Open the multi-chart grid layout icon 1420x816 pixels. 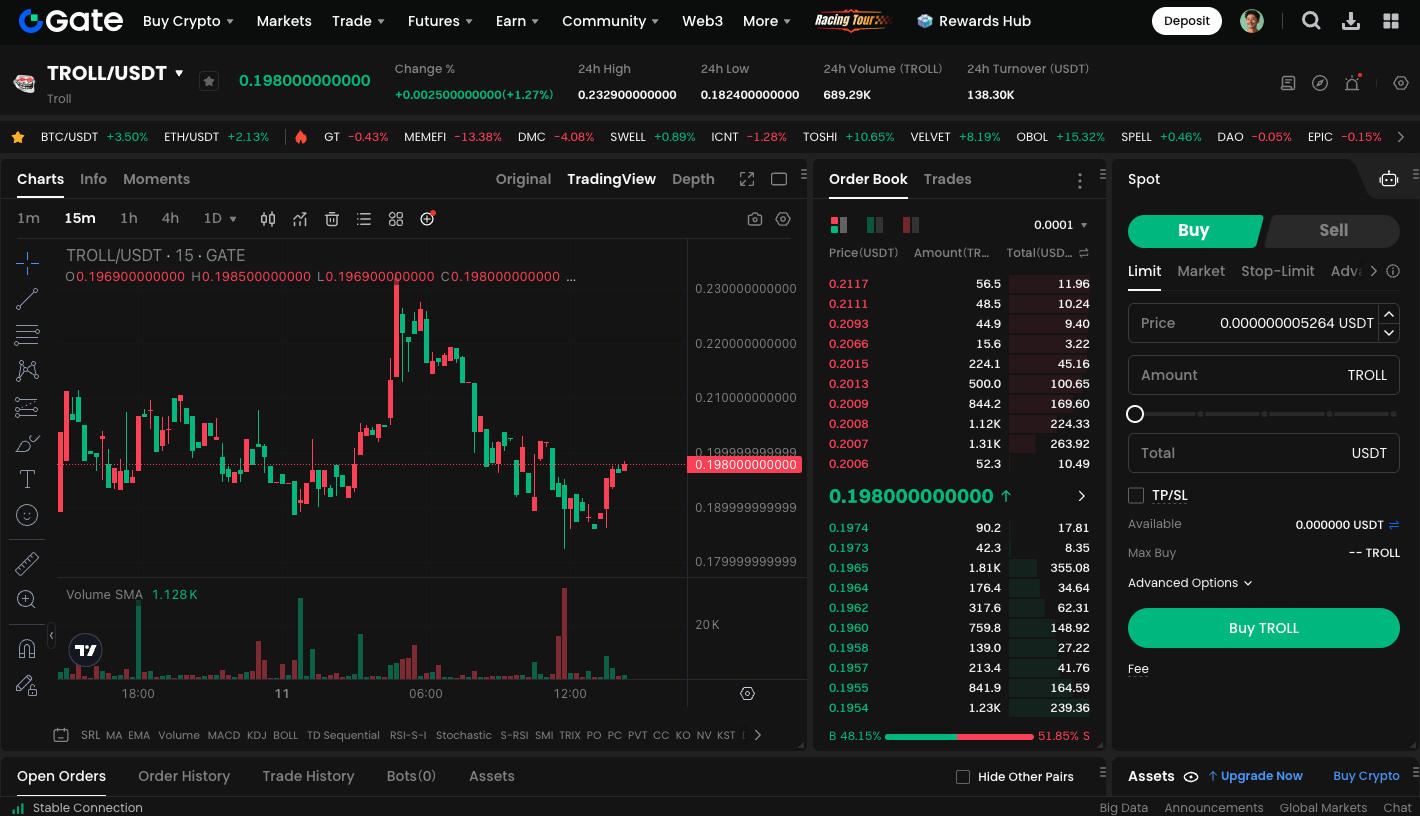click(396, 219)
